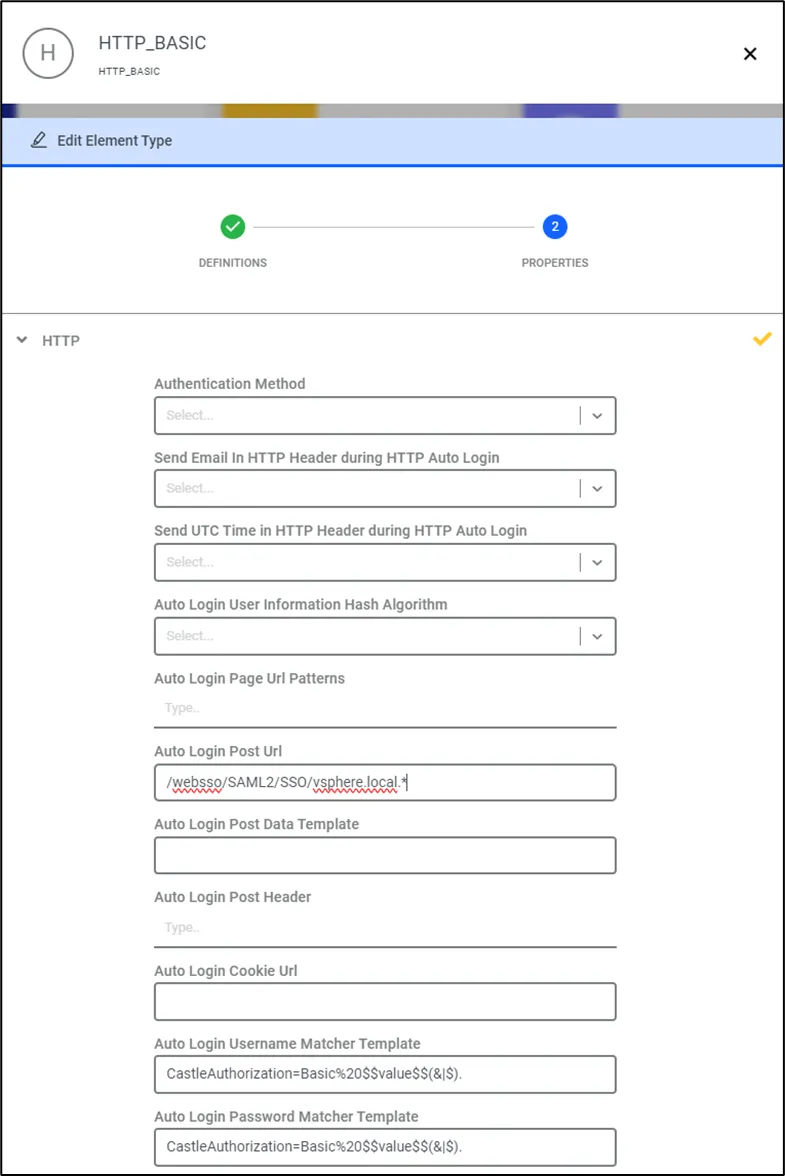The height and width of the screenshot is (1176, 785).
Task: Click Send Email In HTTP Header arrow
Action: tap(597, 488)
